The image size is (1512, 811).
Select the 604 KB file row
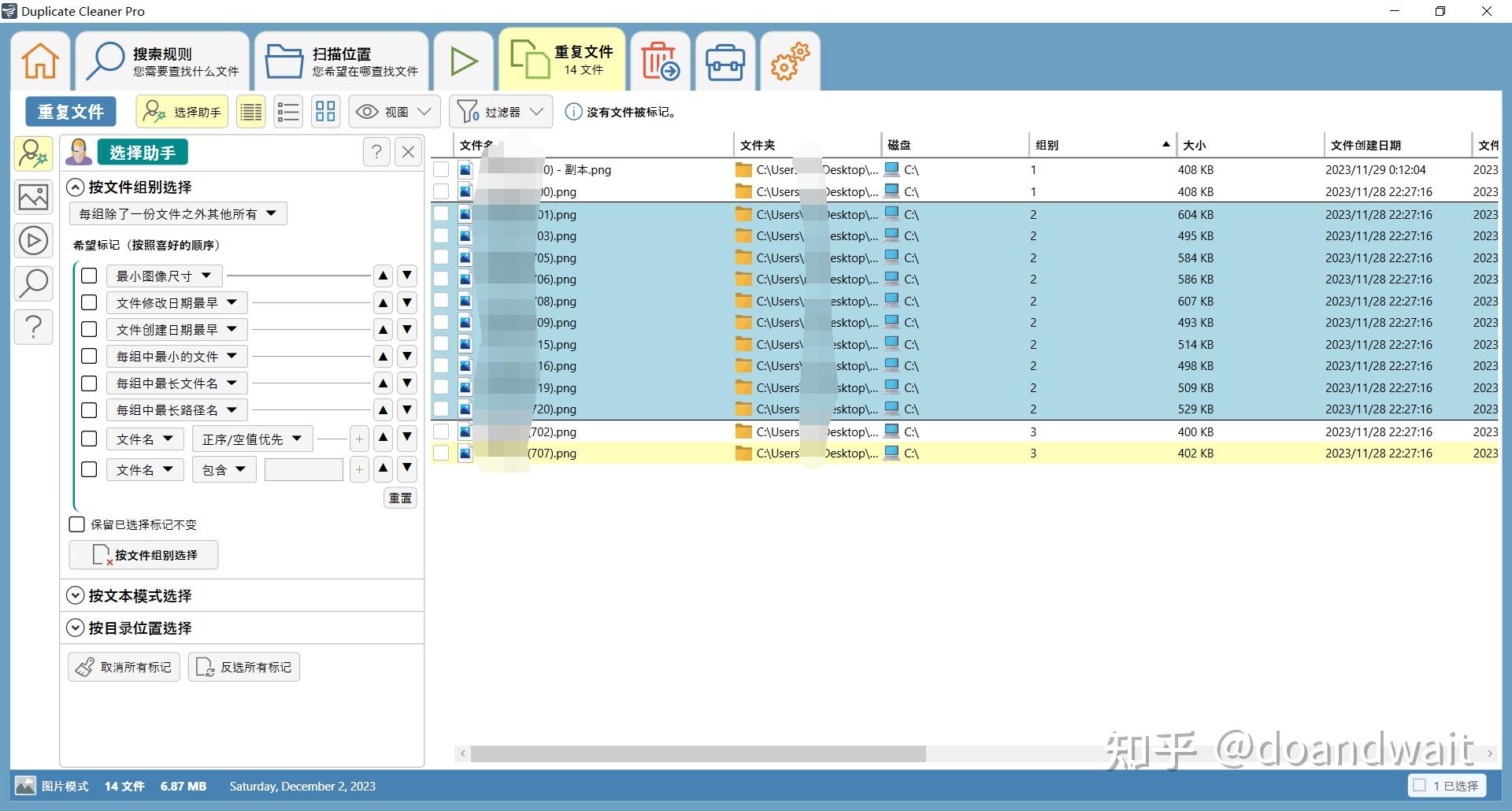pos(964,214)
